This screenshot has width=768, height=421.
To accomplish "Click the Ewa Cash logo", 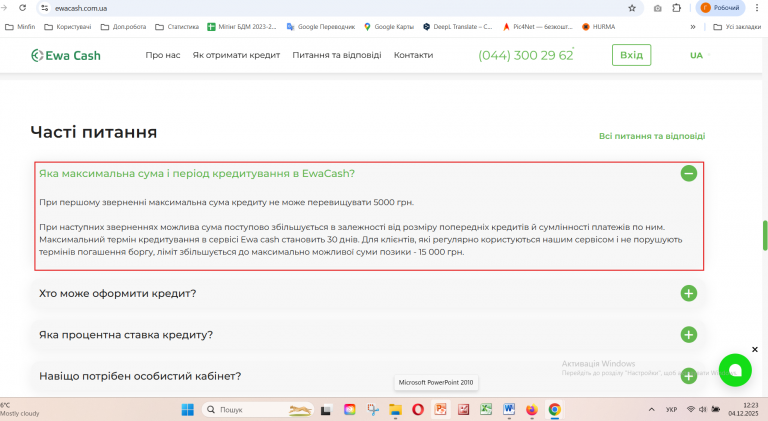I will pos(66,55).
